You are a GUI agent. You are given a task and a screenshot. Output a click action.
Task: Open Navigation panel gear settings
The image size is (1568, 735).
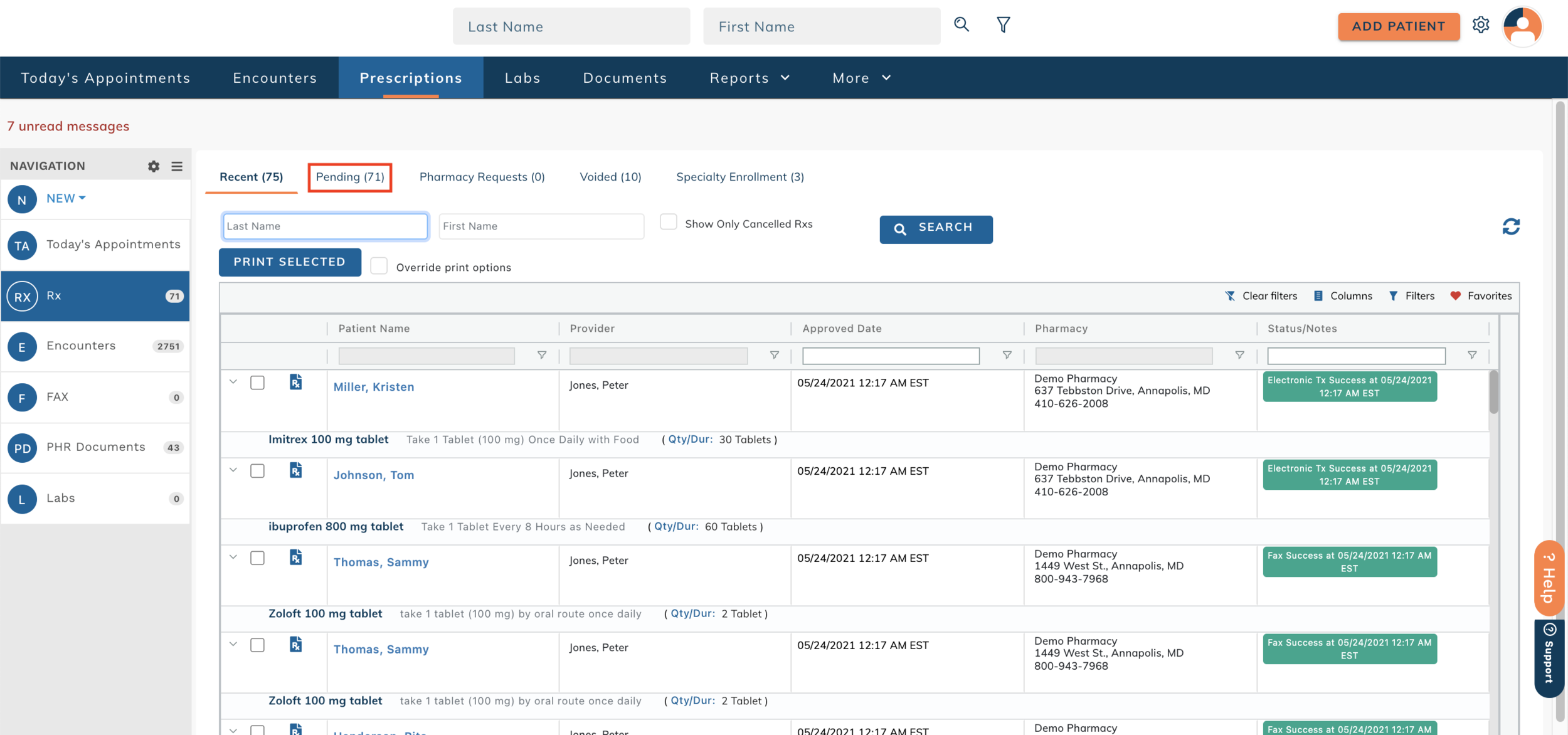tap(154, 166)
